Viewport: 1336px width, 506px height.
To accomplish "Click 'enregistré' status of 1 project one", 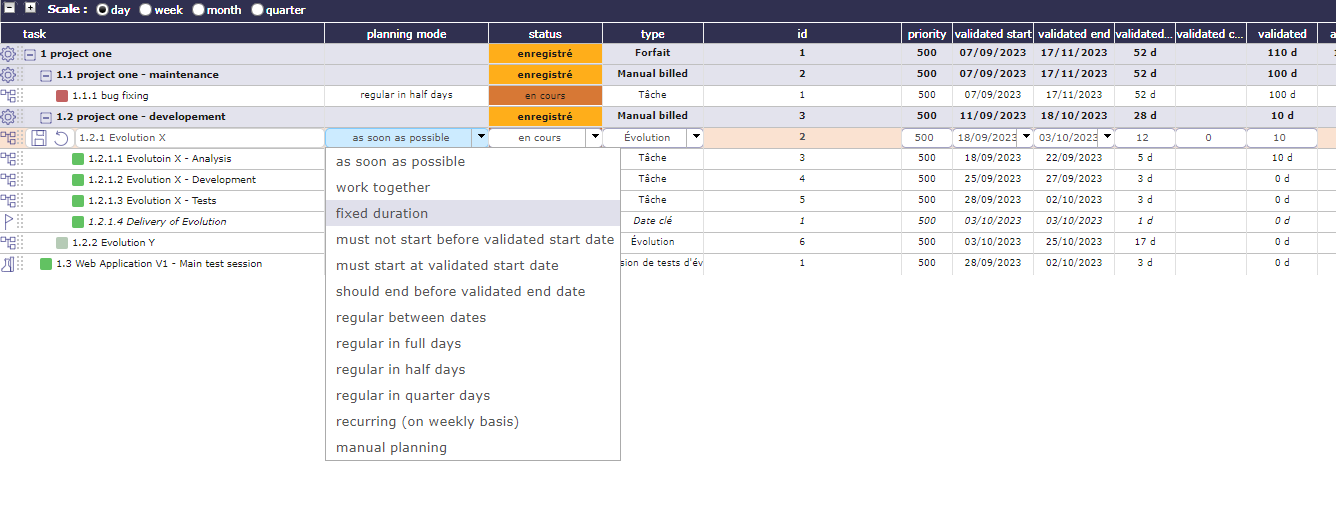I will tap(546, 54).
